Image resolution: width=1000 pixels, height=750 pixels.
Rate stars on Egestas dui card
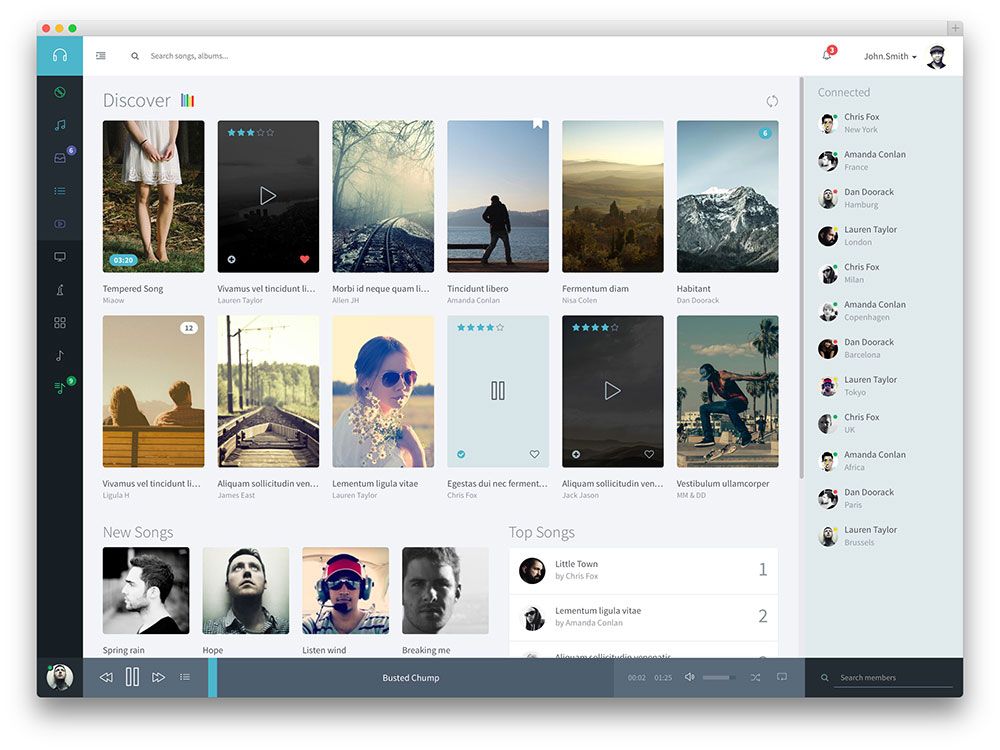point(480,327)
